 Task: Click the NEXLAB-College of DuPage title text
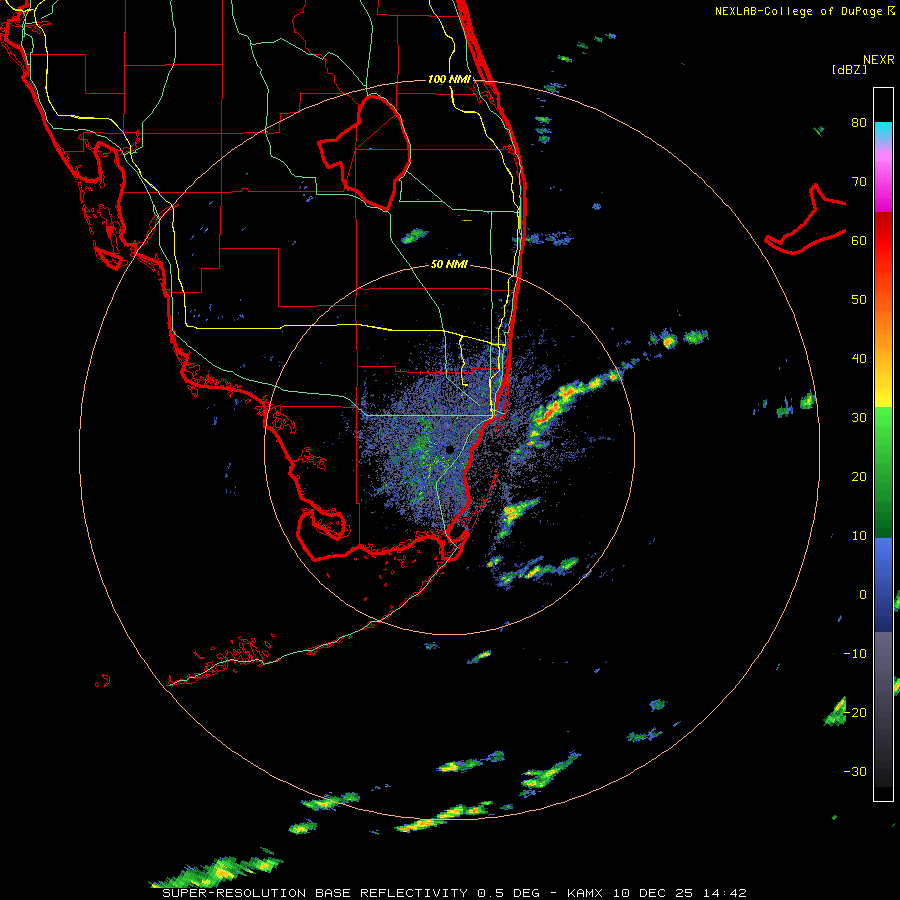tap(798, 11)
